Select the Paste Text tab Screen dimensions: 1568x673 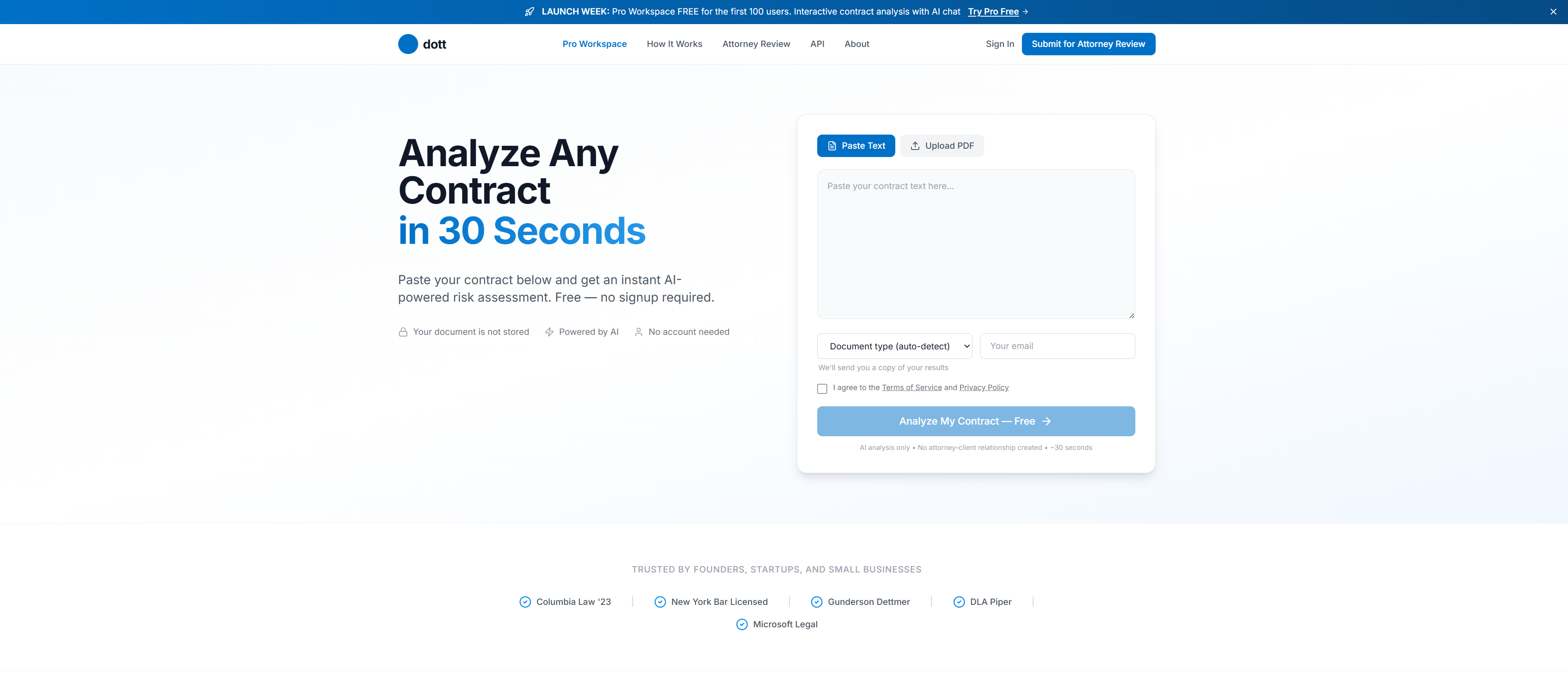[x=855, y=145]
